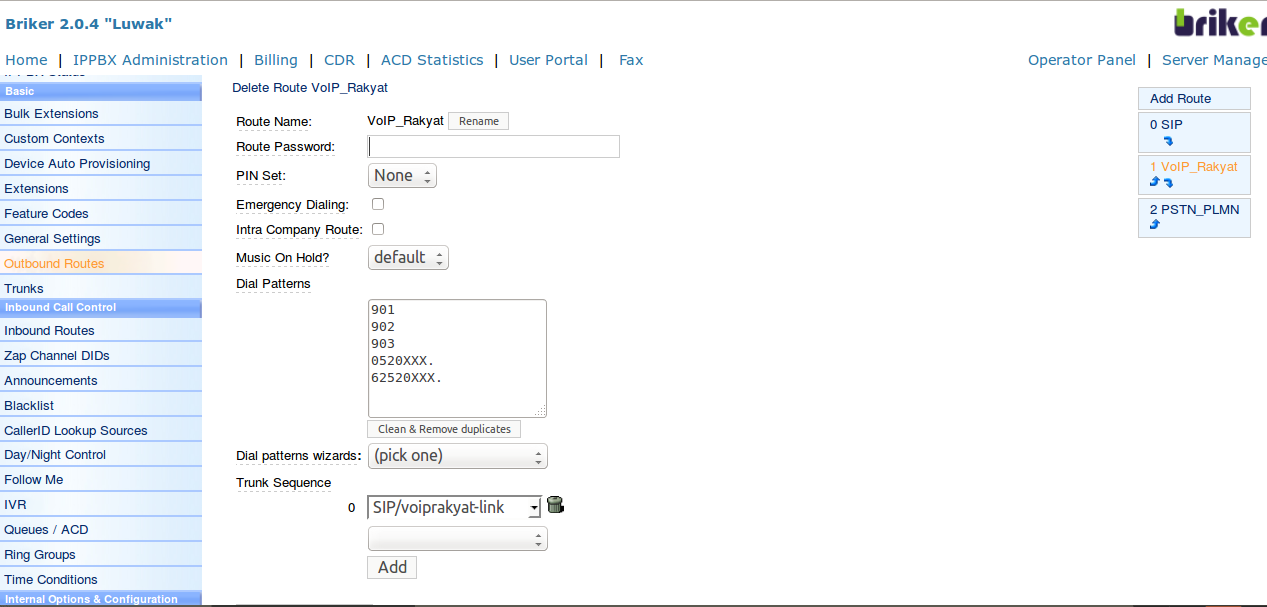Viewport: 1267px width, 607px height.
Task: Open the Operator Panel link
Action: tap(1082, 60)
